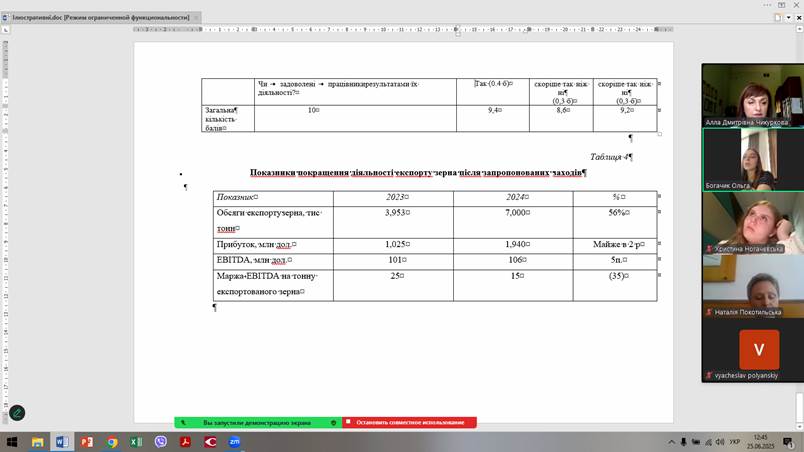This screenshot has width=804, height=452.
Task: Select the document tab at top left
Action: pyautogui.click(x=100, y=17)
